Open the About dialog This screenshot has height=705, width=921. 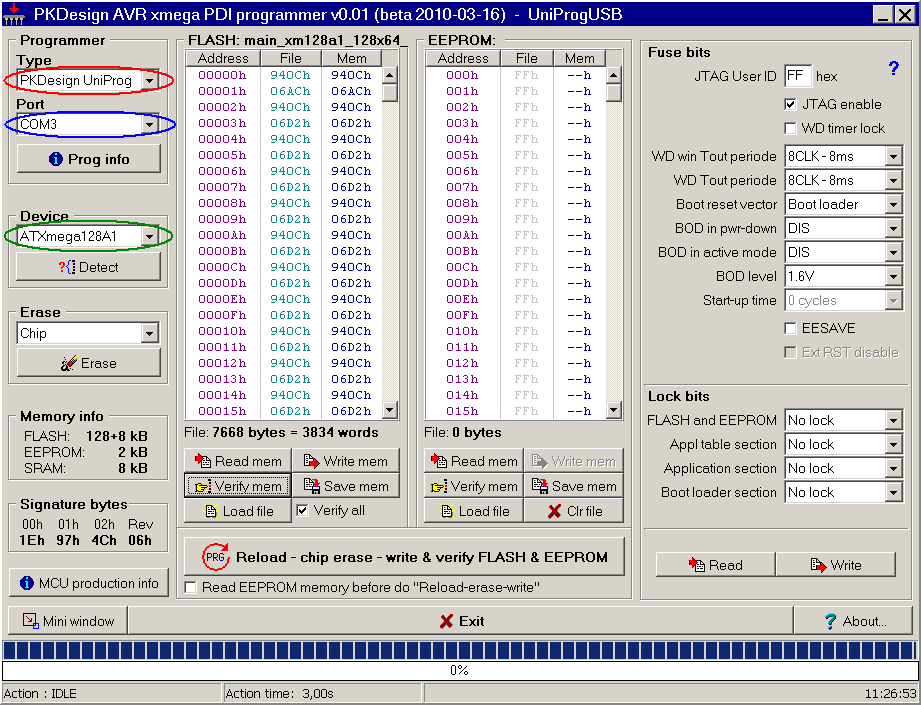coord(854,621)
